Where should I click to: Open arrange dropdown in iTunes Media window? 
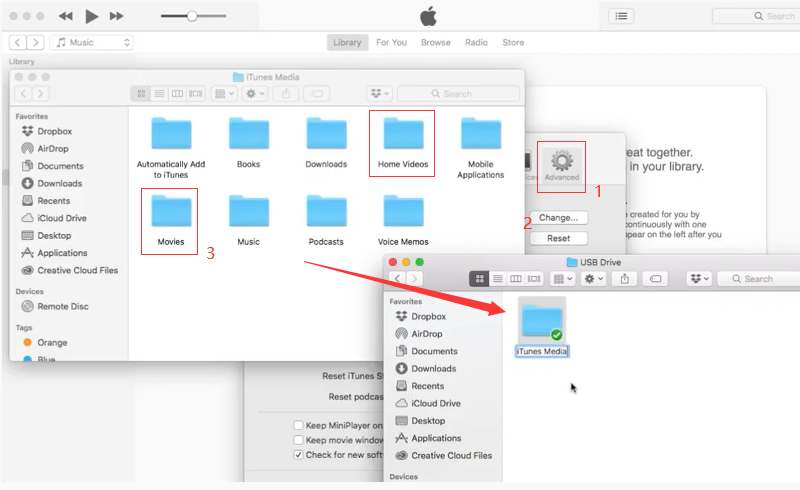(x=224, y=94)
